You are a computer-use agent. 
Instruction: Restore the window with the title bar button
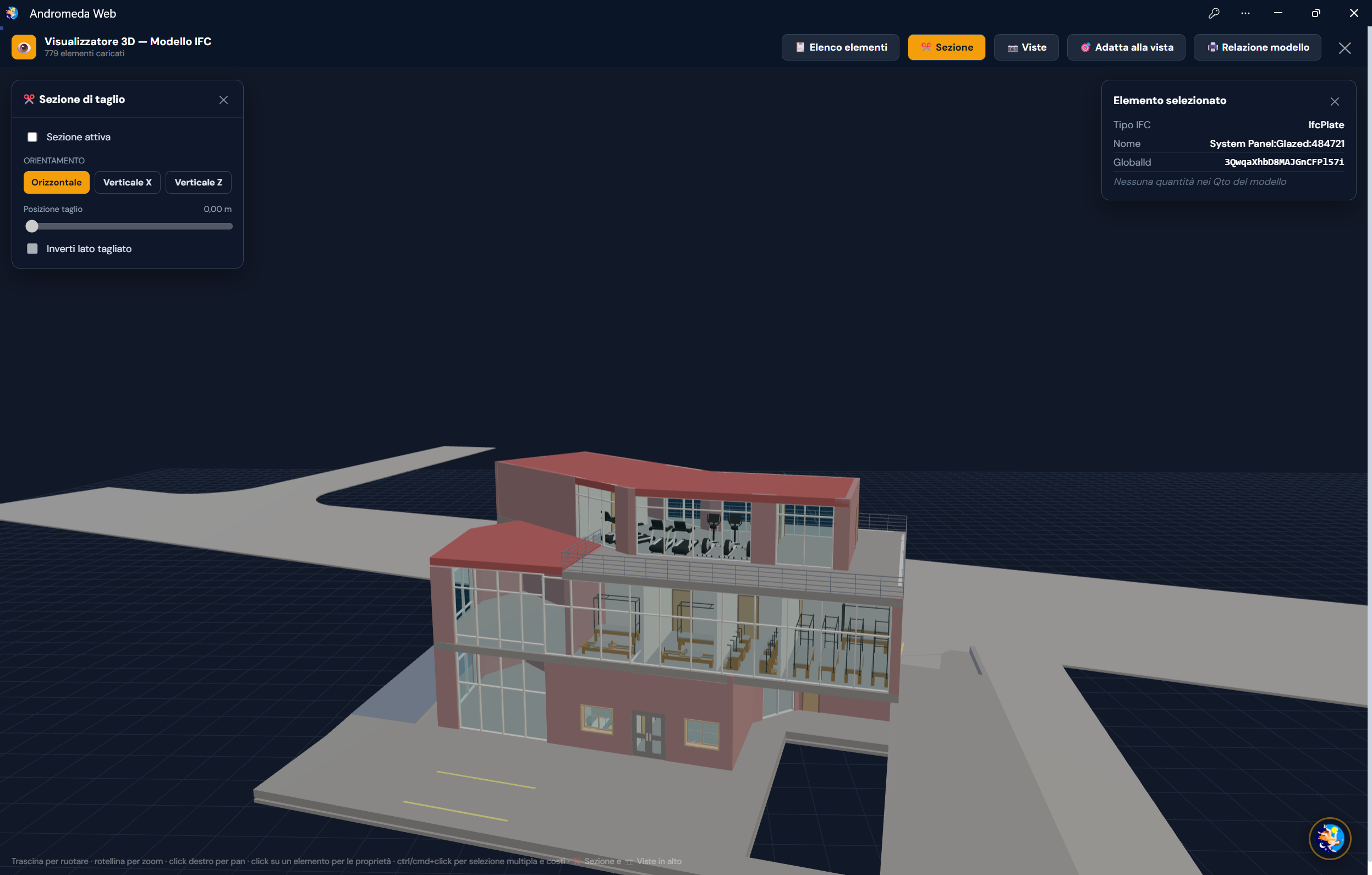1315,13
